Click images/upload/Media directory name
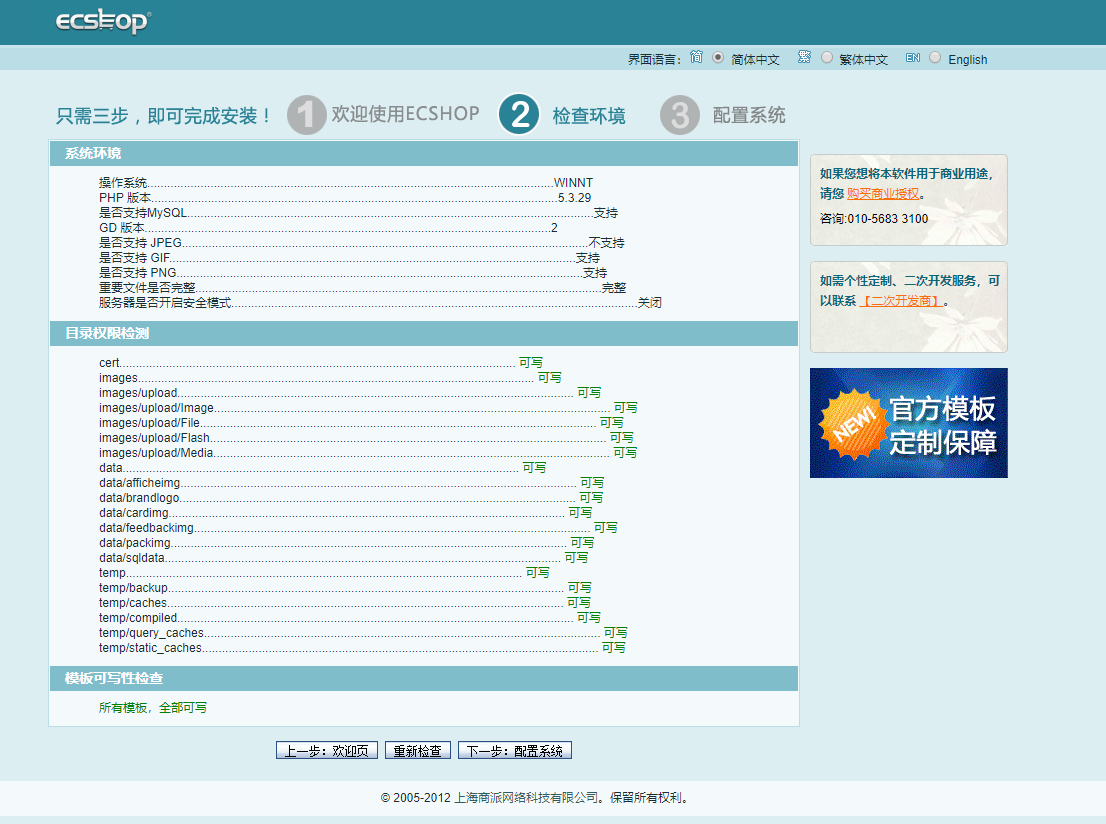 (x=156, y=453)
